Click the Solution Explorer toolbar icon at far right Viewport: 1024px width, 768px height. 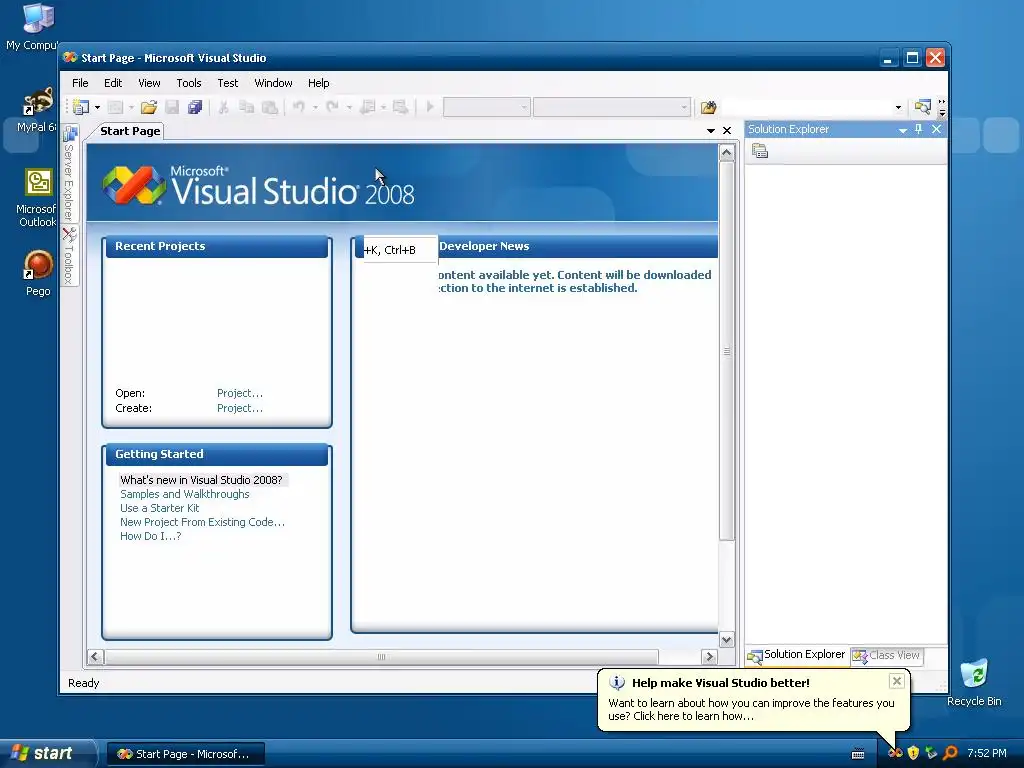point(922,107)
